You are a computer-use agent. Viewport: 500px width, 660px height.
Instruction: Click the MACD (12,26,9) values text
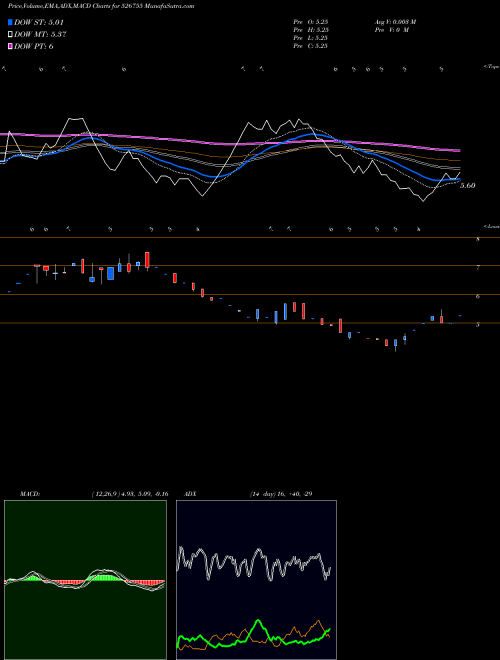[130, 494]
